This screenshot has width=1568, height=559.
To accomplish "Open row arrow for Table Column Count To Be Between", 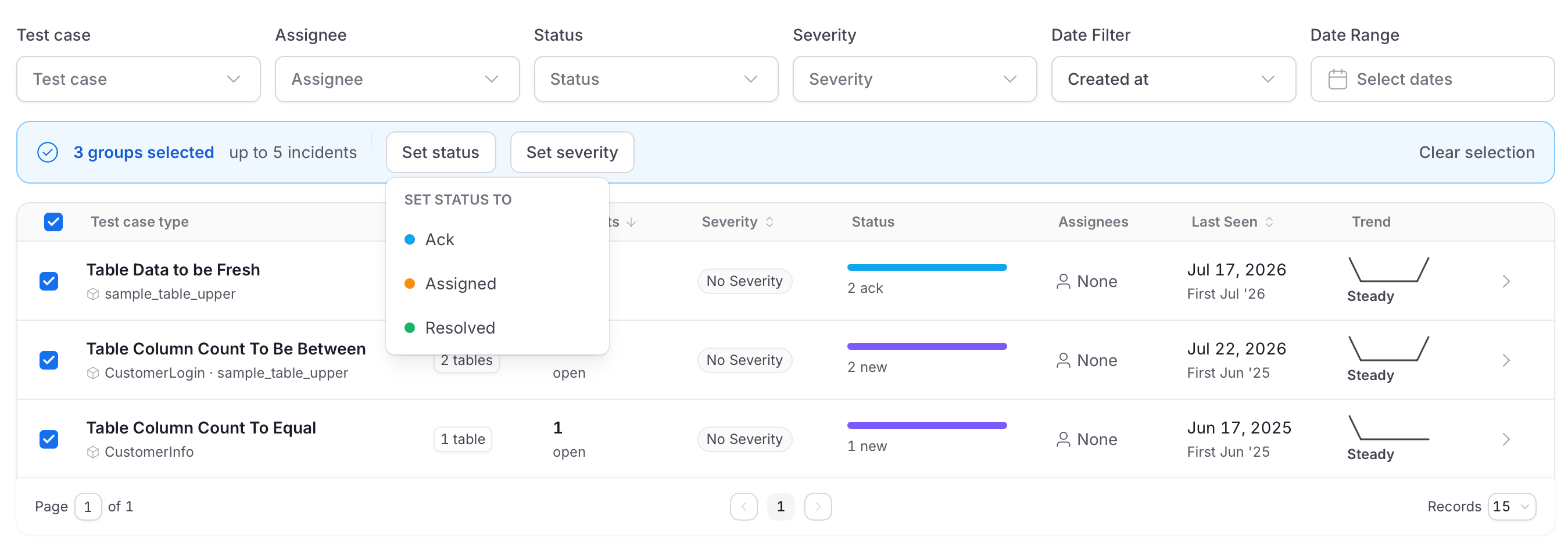I will click(x=1505, y=360).
